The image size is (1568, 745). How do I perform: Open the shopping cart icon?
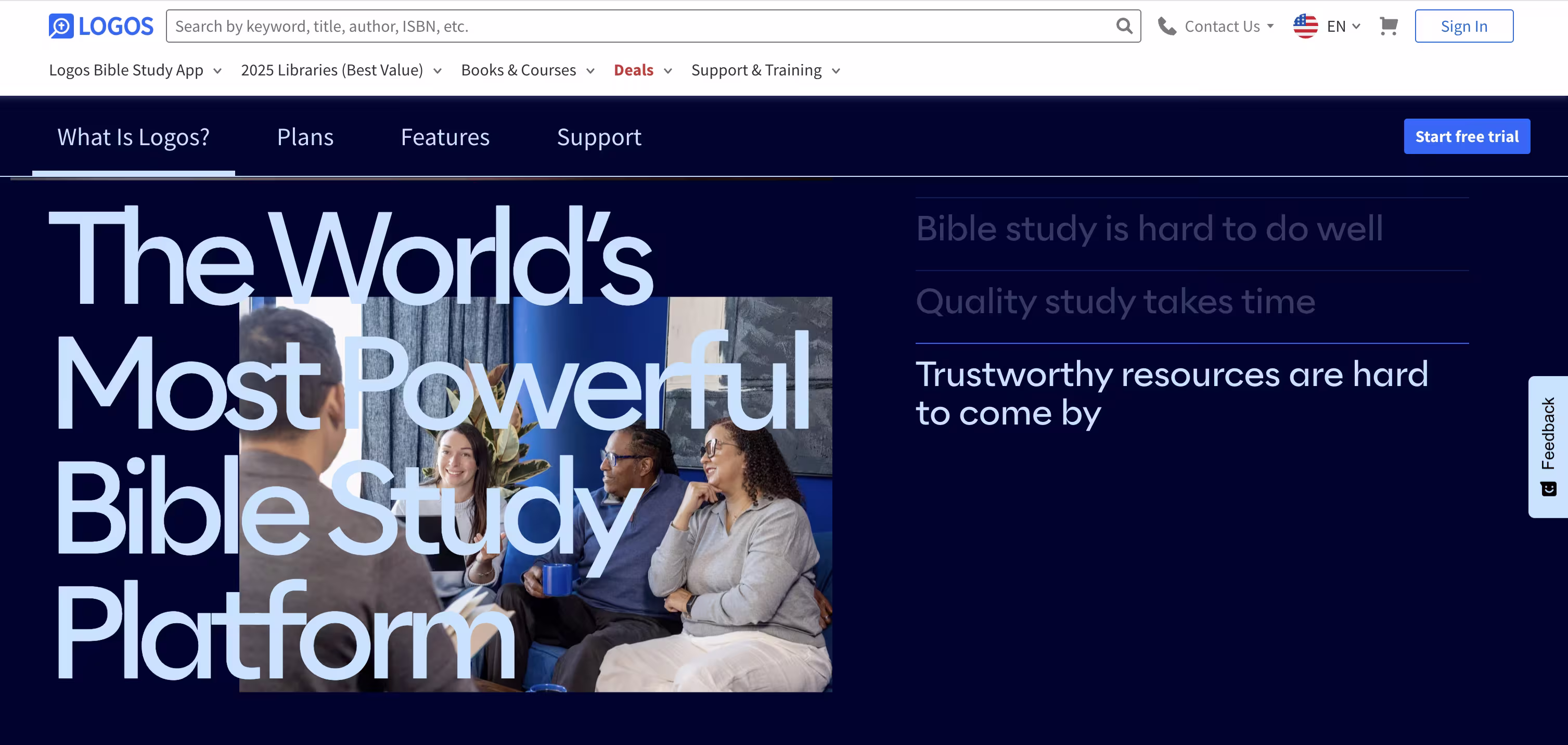coord(1389,26)
